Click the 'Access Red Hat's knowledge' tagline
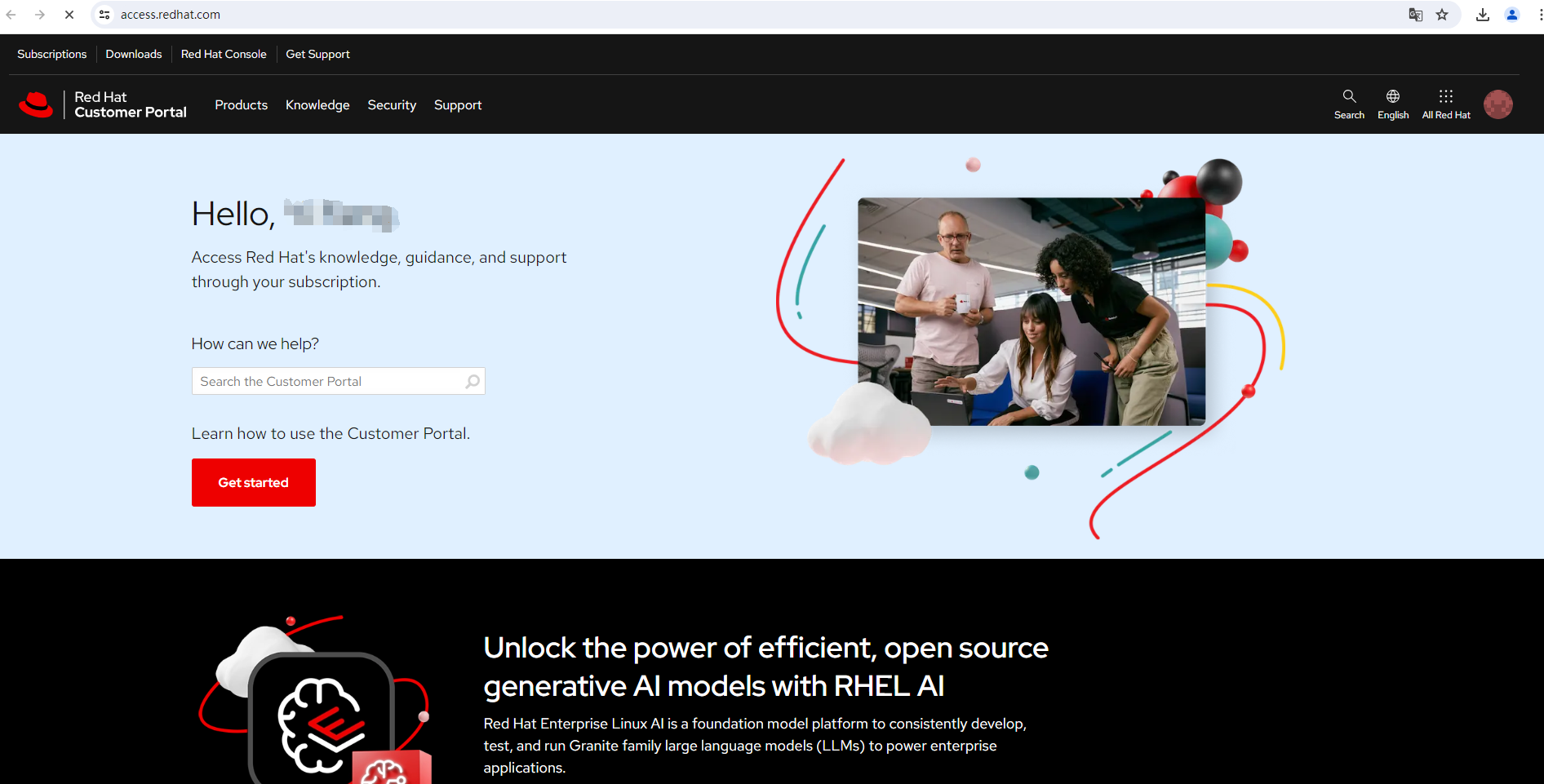The image size is (1544, 784). pyautogui.click(x=379, y=269)
